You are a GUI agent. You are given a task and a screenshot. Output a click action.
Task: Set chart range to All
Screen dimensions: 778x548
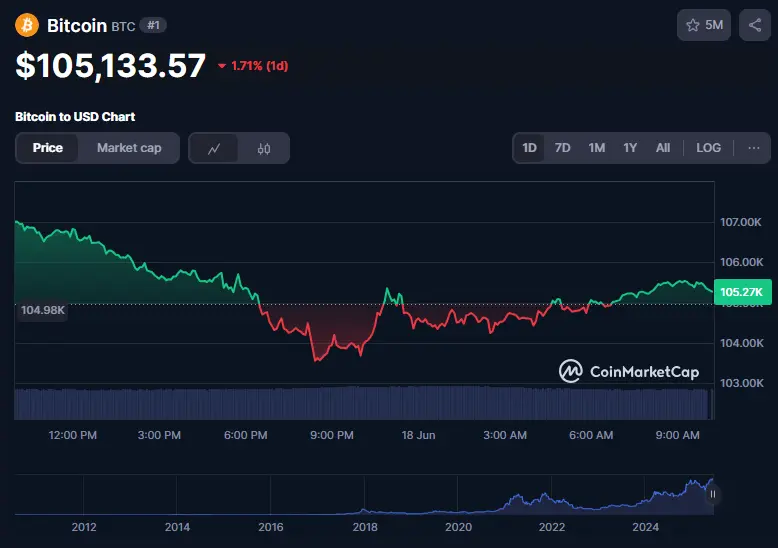(x=663, y=148)
